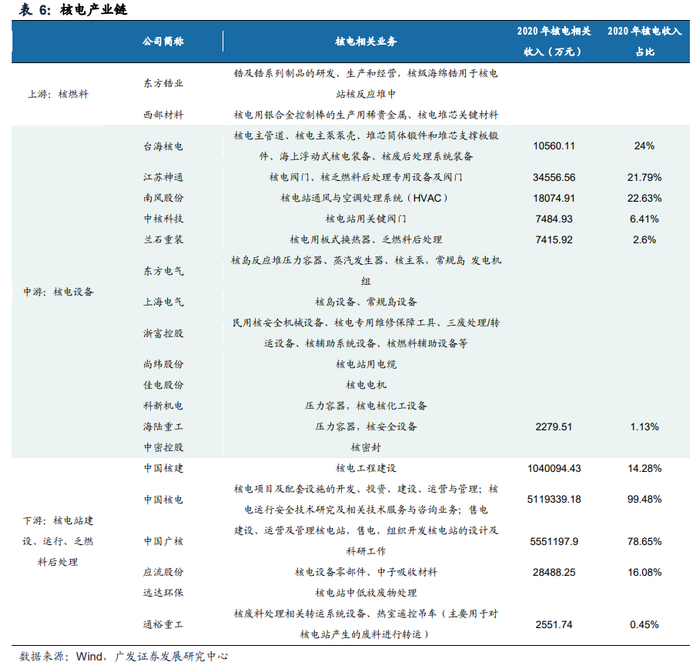Viewport: 700px width, 672px height.
Task: Click the 1.13% share cell
Action: point(644,427)
